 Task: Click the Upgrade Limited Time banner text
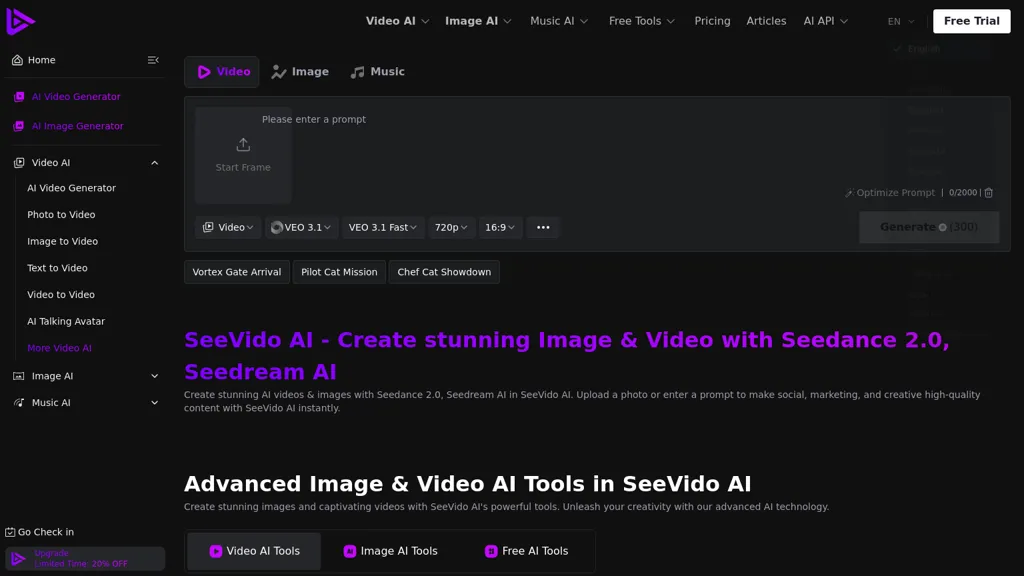click(x=80, y=559)
